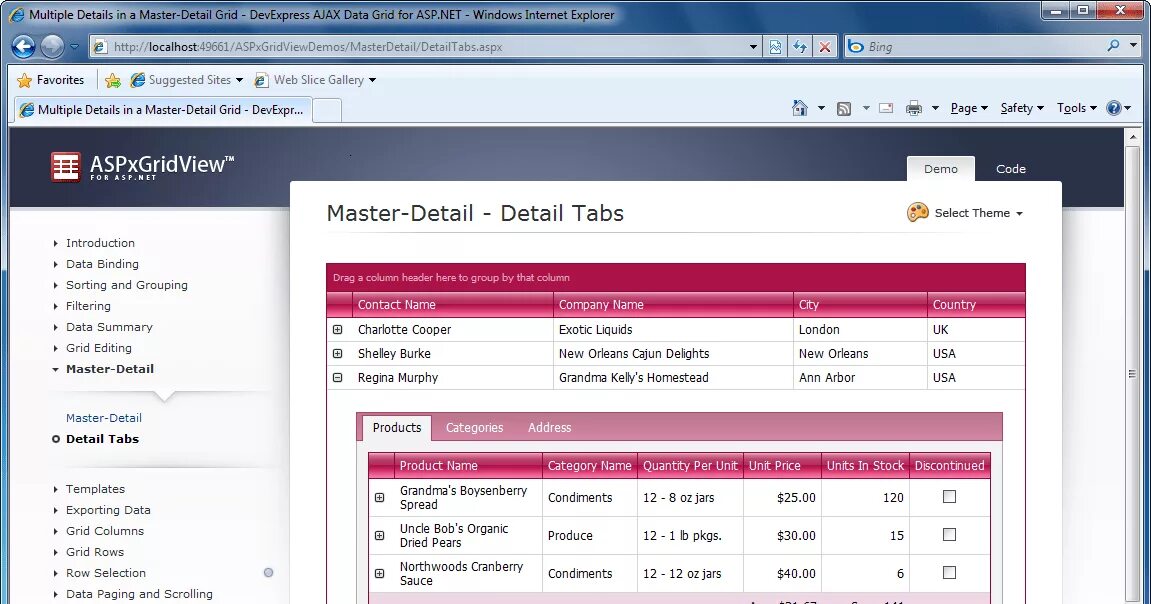Open the Page menu dropdown
The height and width of the screenshot is (604, 1151).
coord(969,108)
